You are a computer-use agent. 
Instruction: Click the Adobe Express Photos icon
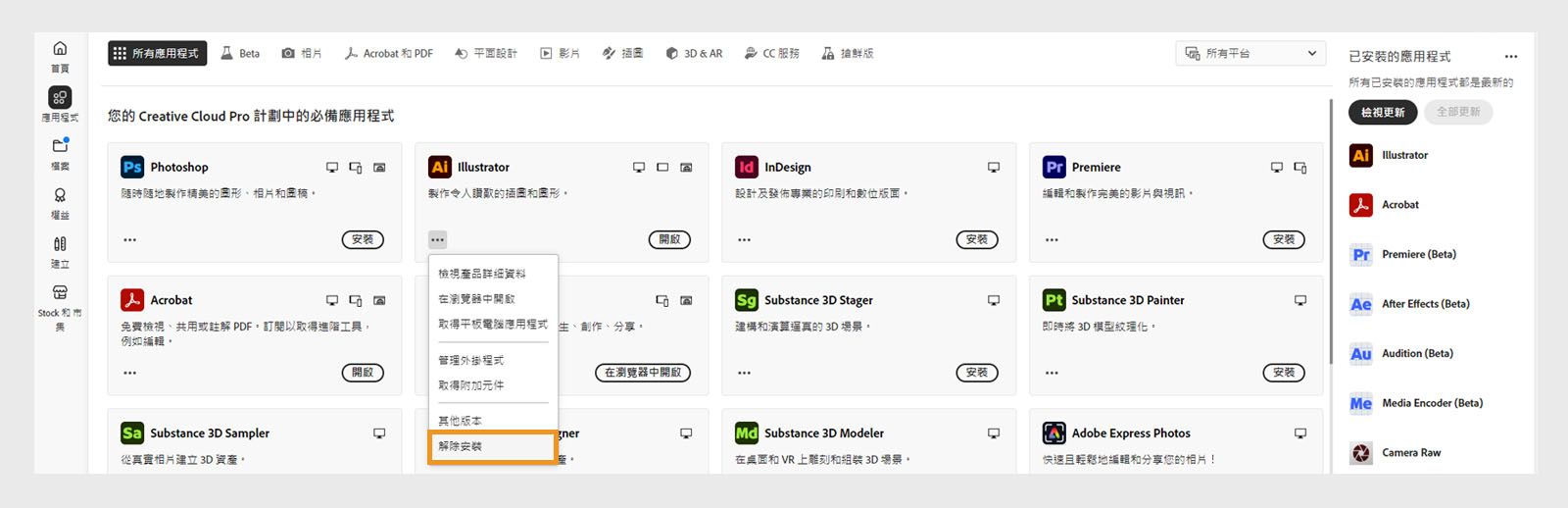1053,432
